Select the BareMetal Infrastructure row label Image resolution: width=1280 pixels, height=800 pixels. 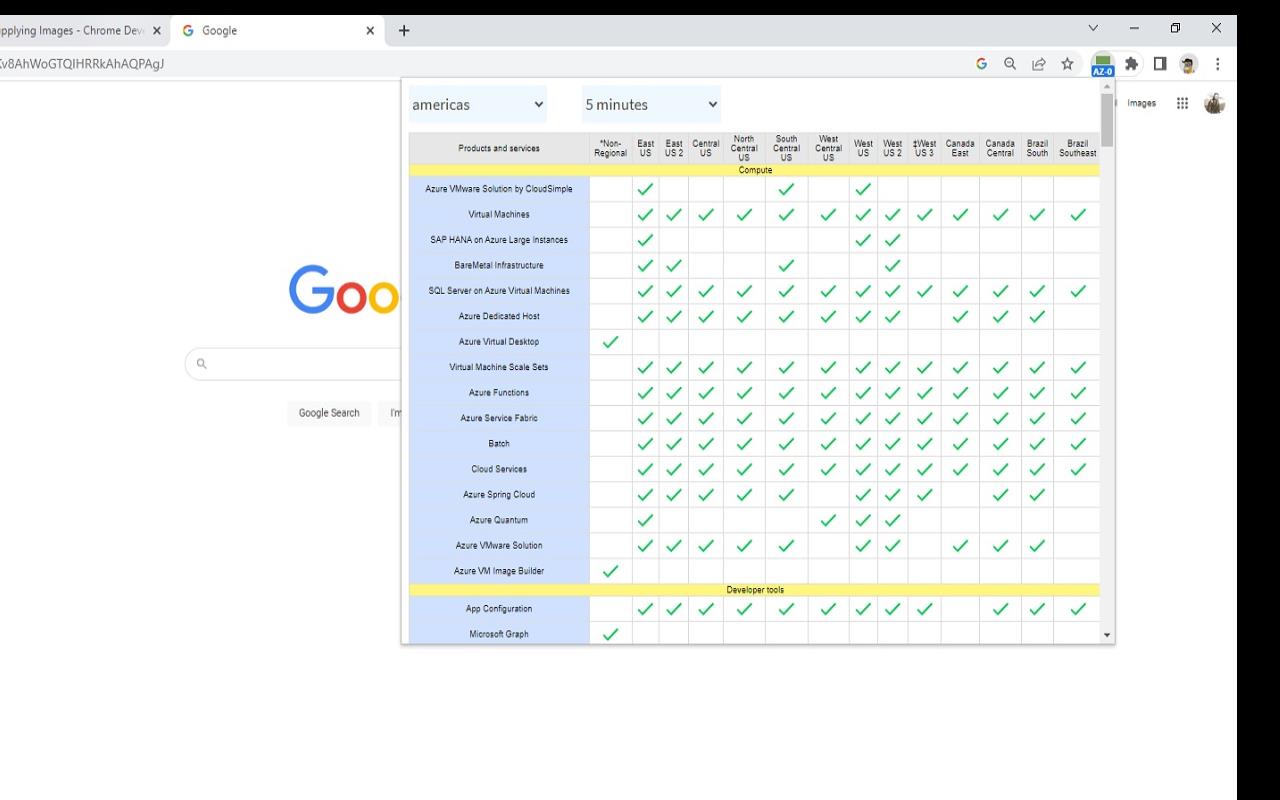pyautogui.click(x=499, y=266)
